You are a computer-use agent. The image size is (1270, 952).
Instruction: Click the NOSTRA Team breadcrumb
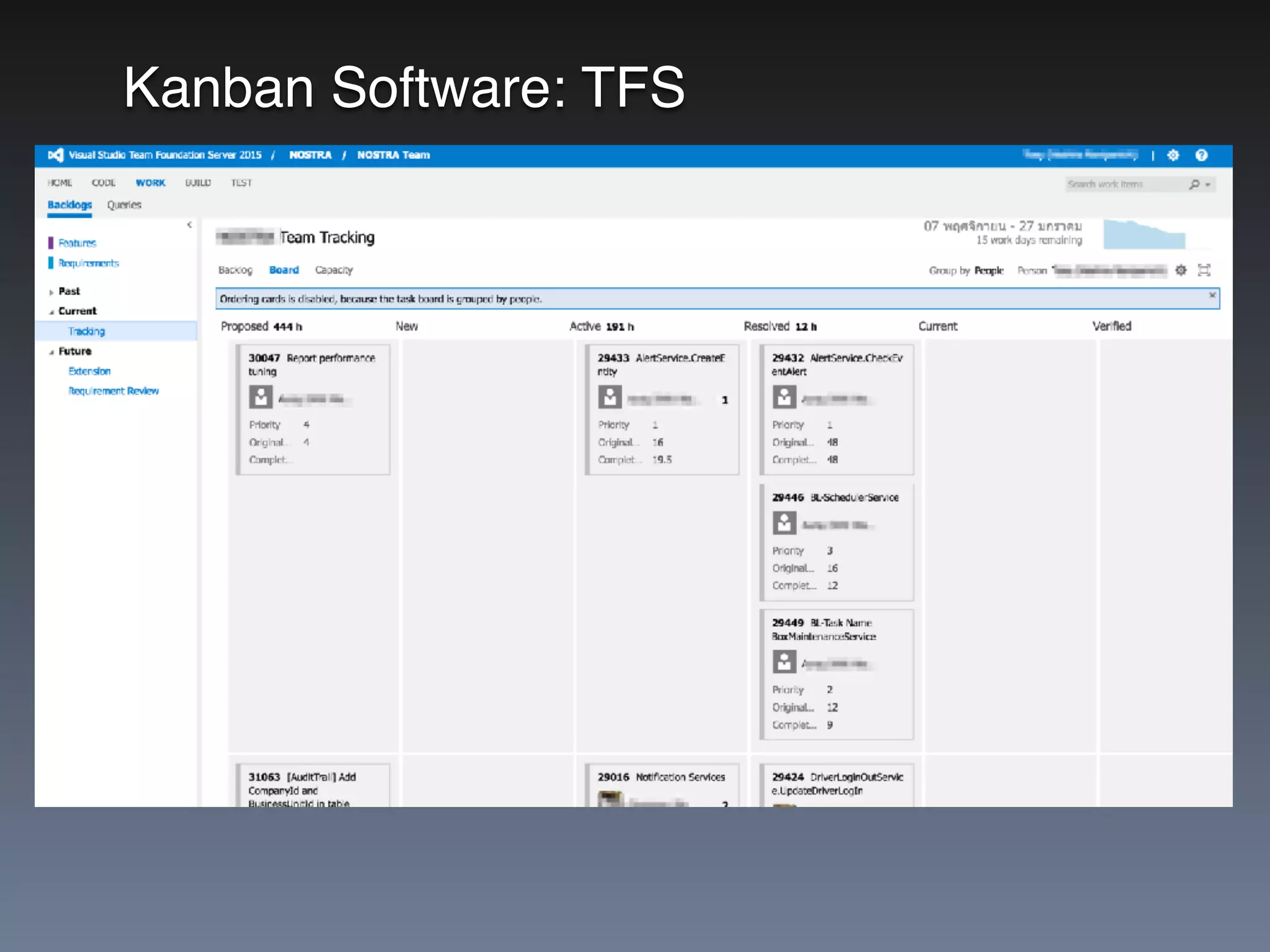(x=393, y=155)
